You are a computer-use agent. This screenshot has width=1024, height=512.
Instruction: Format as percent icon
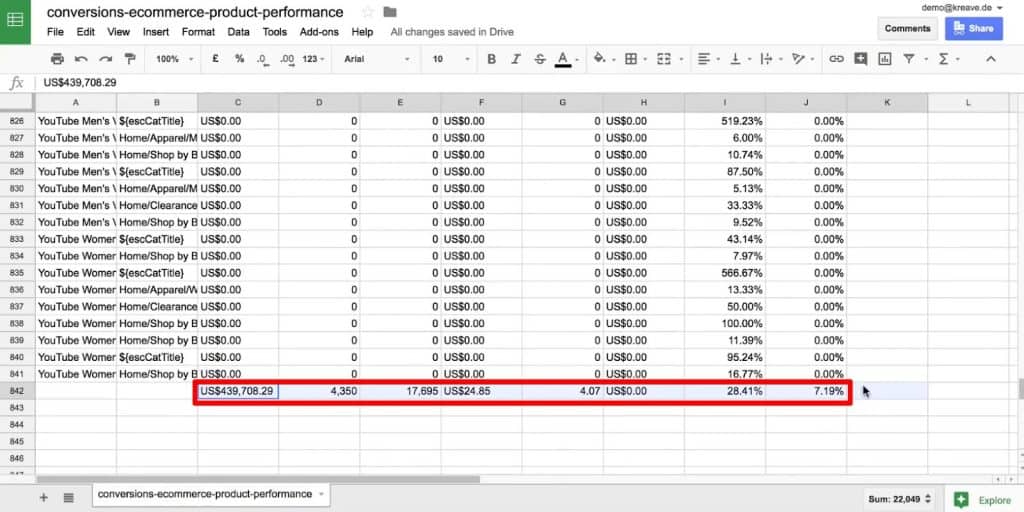(240, 59)
